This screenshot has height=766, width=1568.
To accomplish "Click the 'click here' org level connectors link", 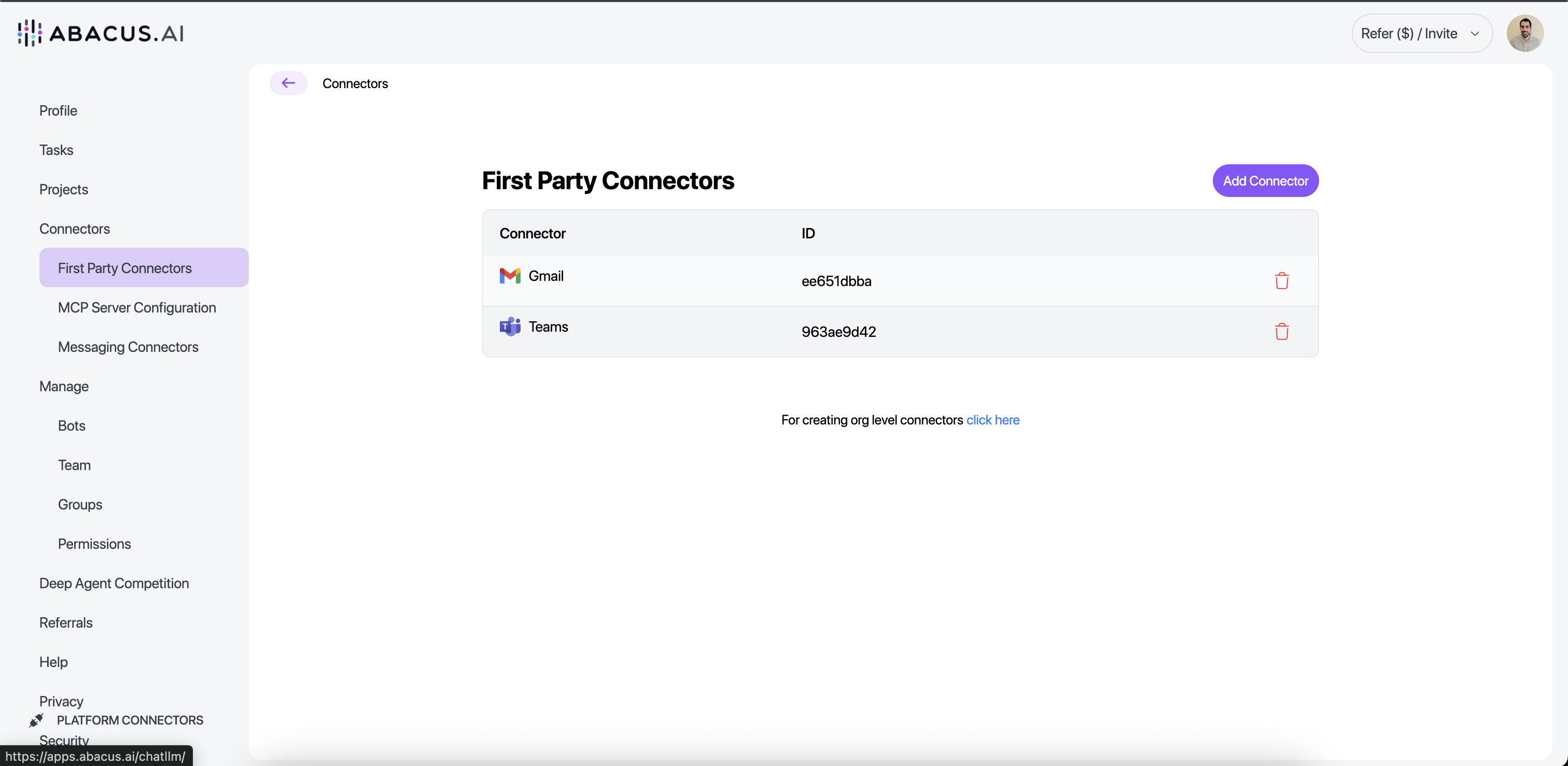I will tap(993, 420).
